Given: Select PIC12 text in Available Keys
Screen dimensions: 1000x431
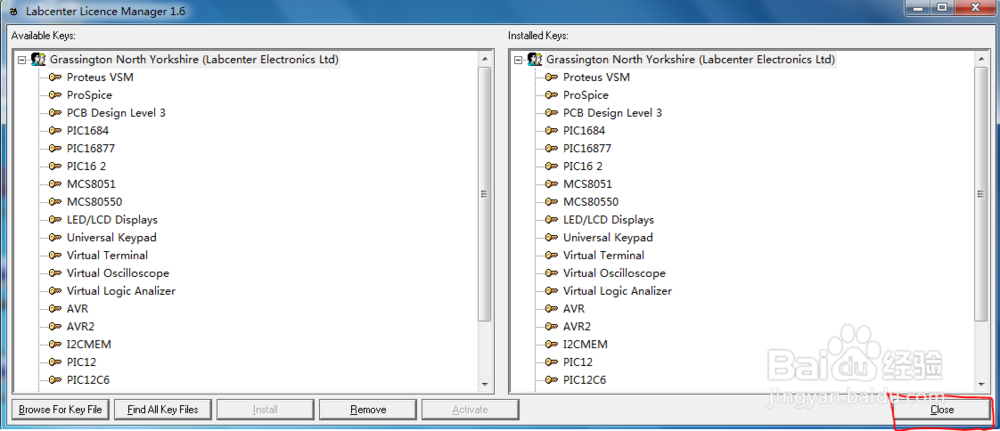Looking at the screenshot, I should tap(81, 362).
